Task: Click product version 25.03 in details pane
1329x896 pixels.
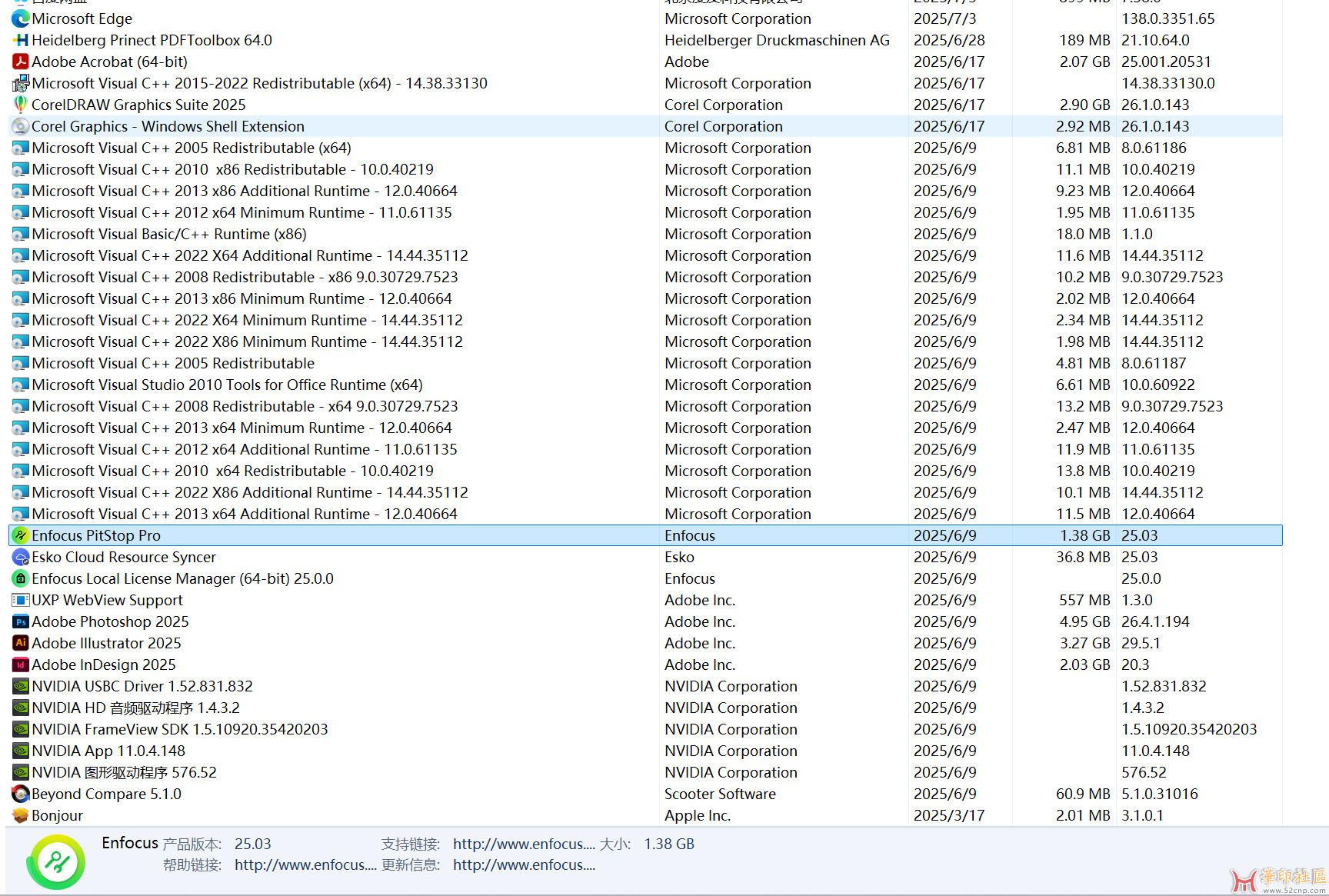Action: (253, 844)
